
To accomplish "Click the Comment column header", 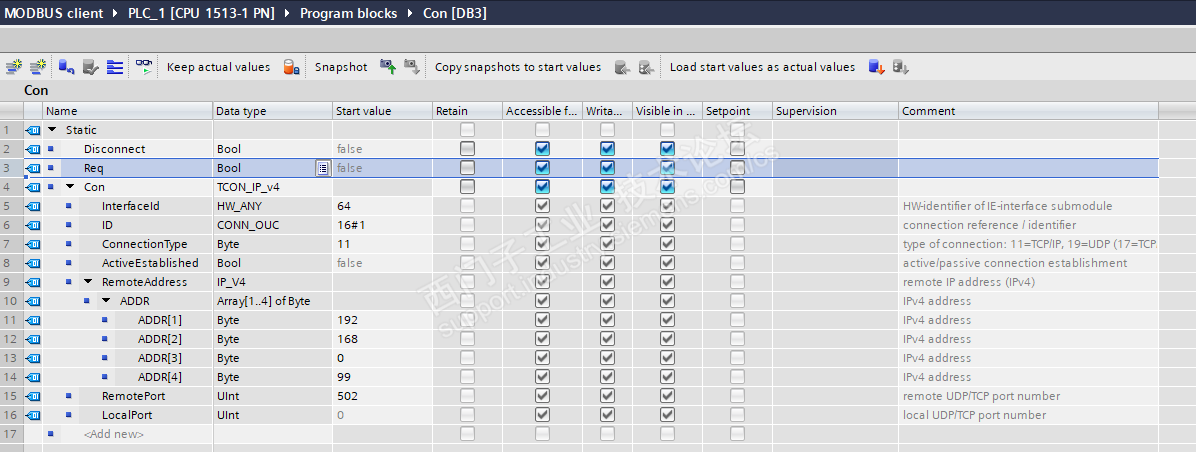I will (x=1028, y=111).
